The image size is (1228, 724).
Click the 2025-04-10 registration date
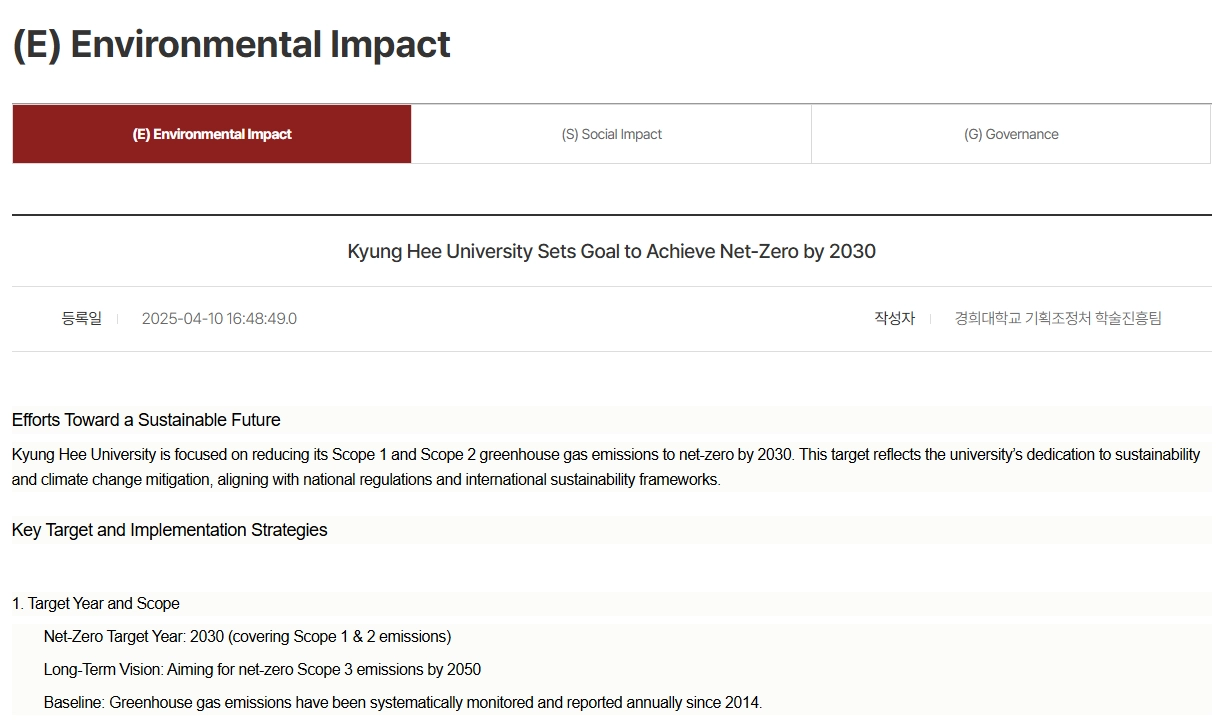pyautogui.click(x=219, y=319)
